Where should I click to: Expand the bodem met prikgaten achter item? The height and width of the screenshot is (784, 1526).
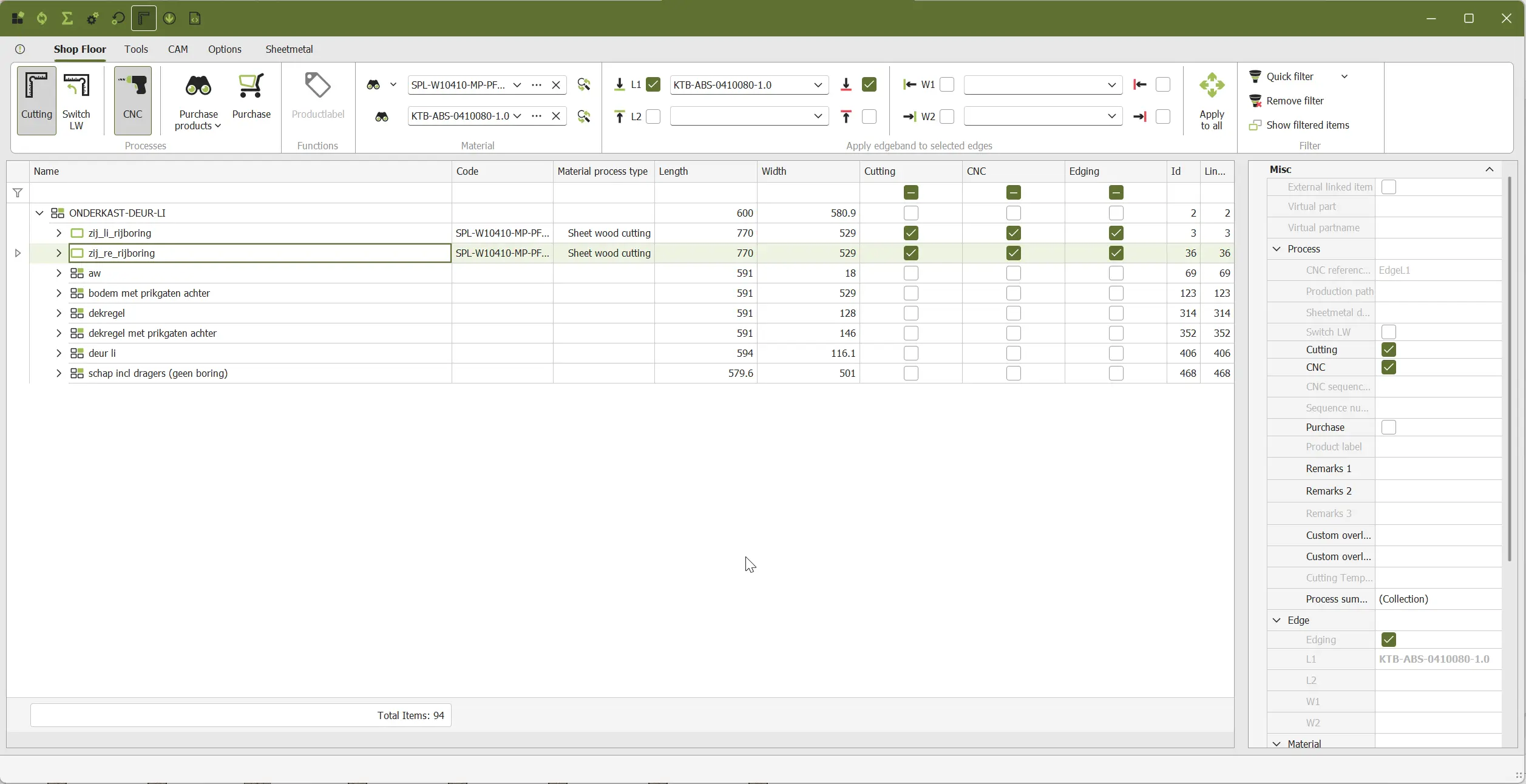(59, 293)
